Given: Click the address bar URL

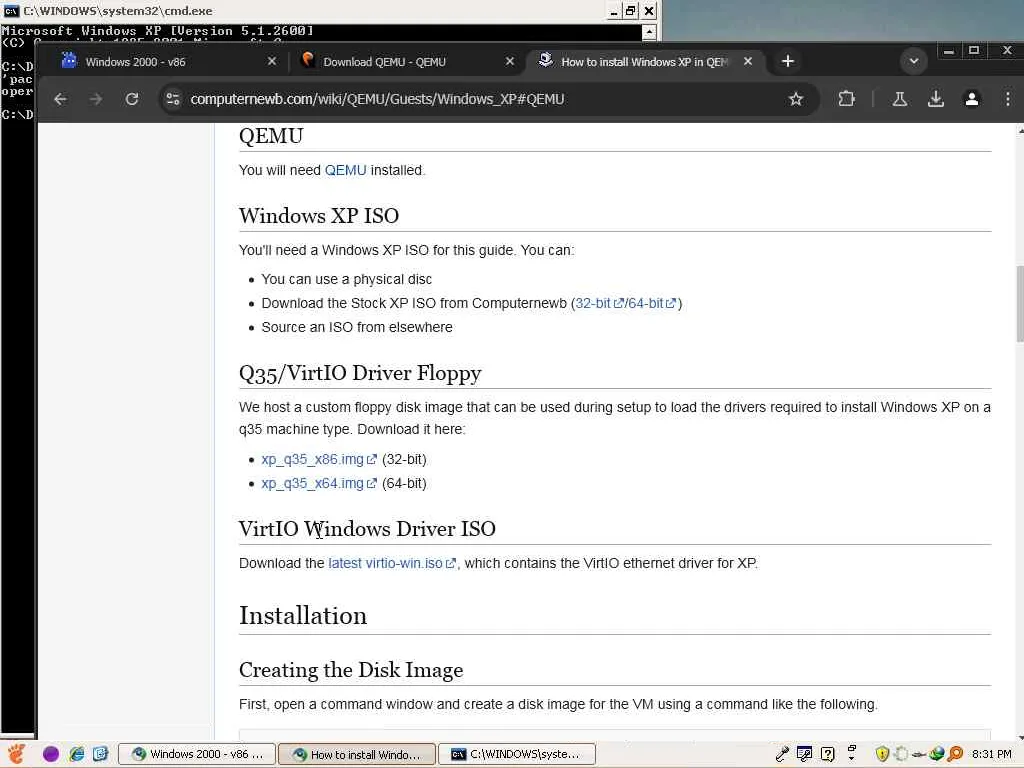Looking at the screenshot, I should 377,99.
